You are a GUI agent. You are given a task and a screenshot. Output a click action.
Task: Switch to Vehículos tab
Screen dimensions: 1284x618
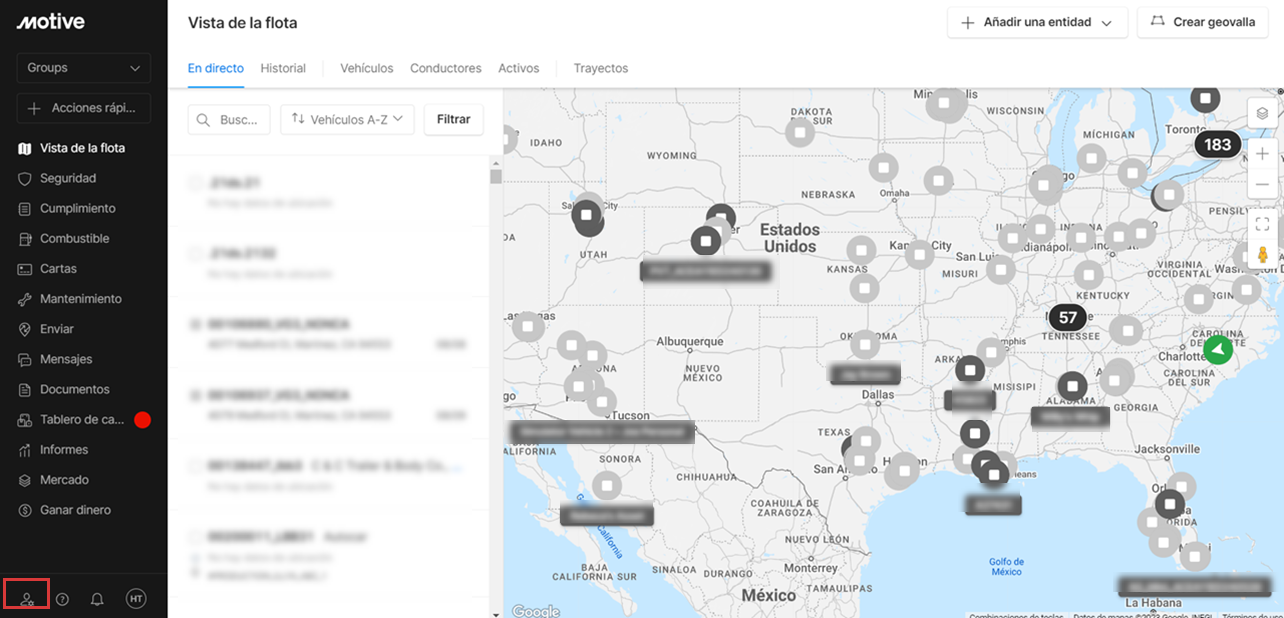coord(367,68)
